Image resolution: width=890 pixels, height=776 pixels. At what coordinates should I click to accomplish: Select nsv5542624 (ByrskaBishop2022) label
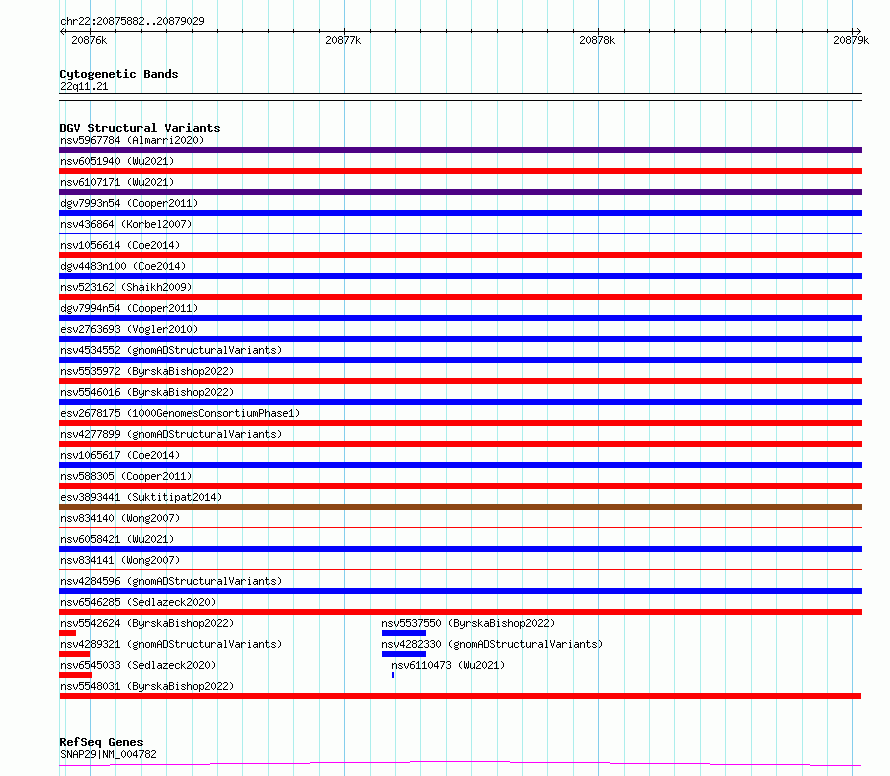point(147,623)
